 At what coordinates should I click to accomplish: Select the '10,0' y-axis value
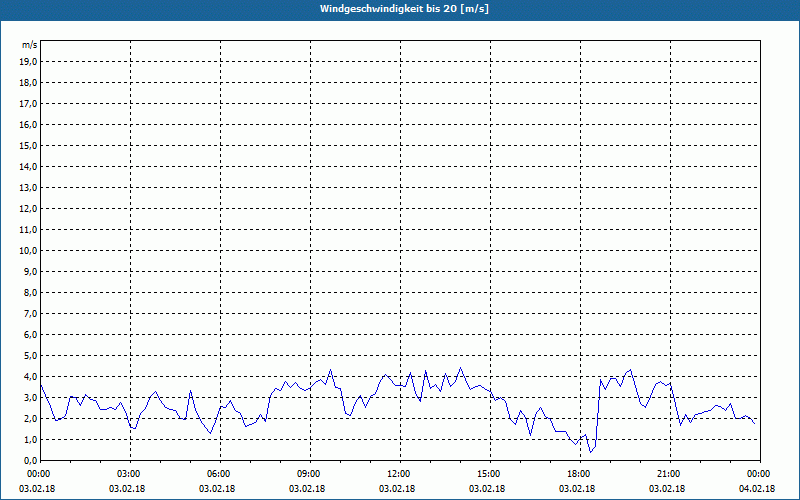click(29, 251)
